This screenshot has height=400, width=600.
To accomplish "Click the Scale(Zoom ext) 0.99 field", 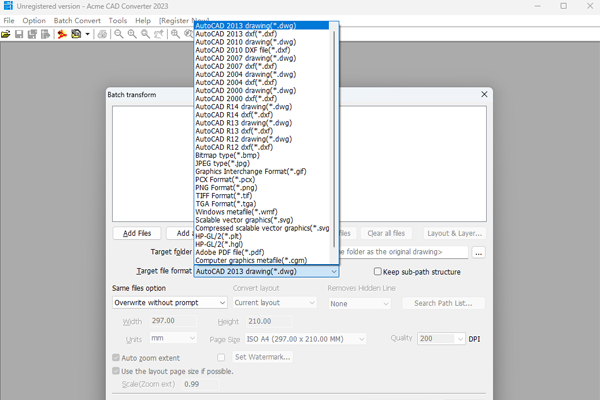I will (201, 384).
